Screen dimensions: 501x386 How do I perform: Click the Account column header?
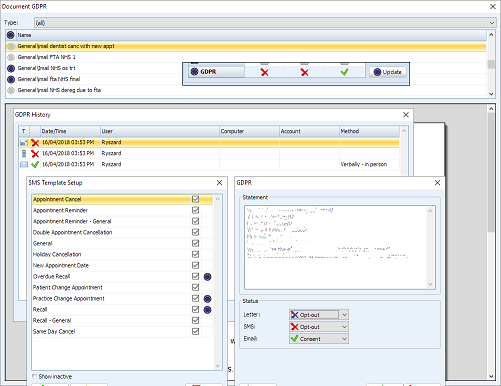pos(309,131)
